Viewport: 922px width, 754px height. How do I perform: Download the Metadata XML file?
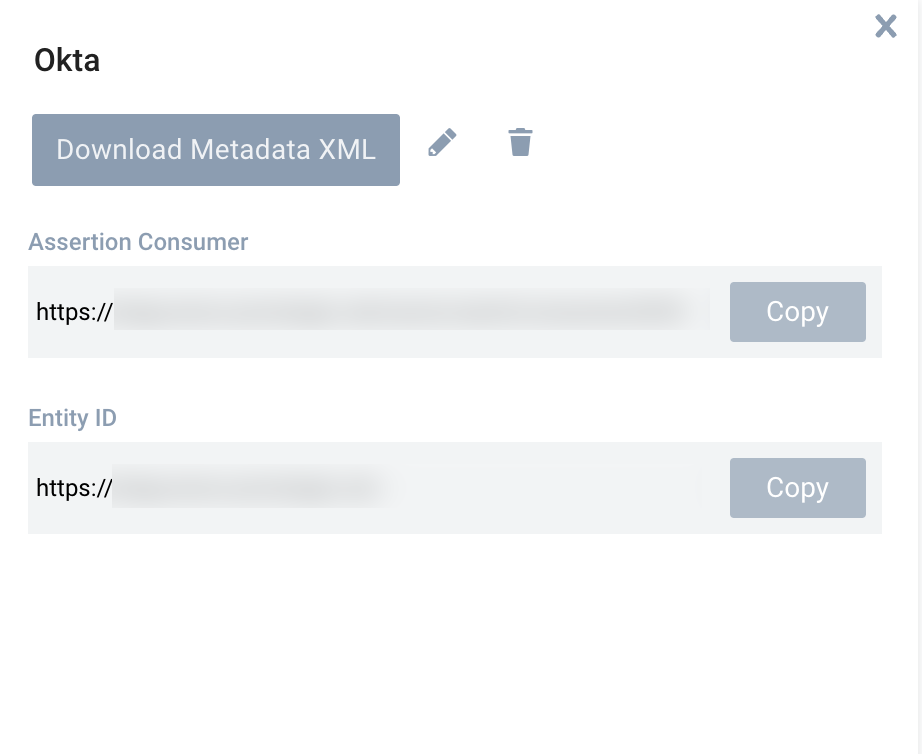point(216,150)
